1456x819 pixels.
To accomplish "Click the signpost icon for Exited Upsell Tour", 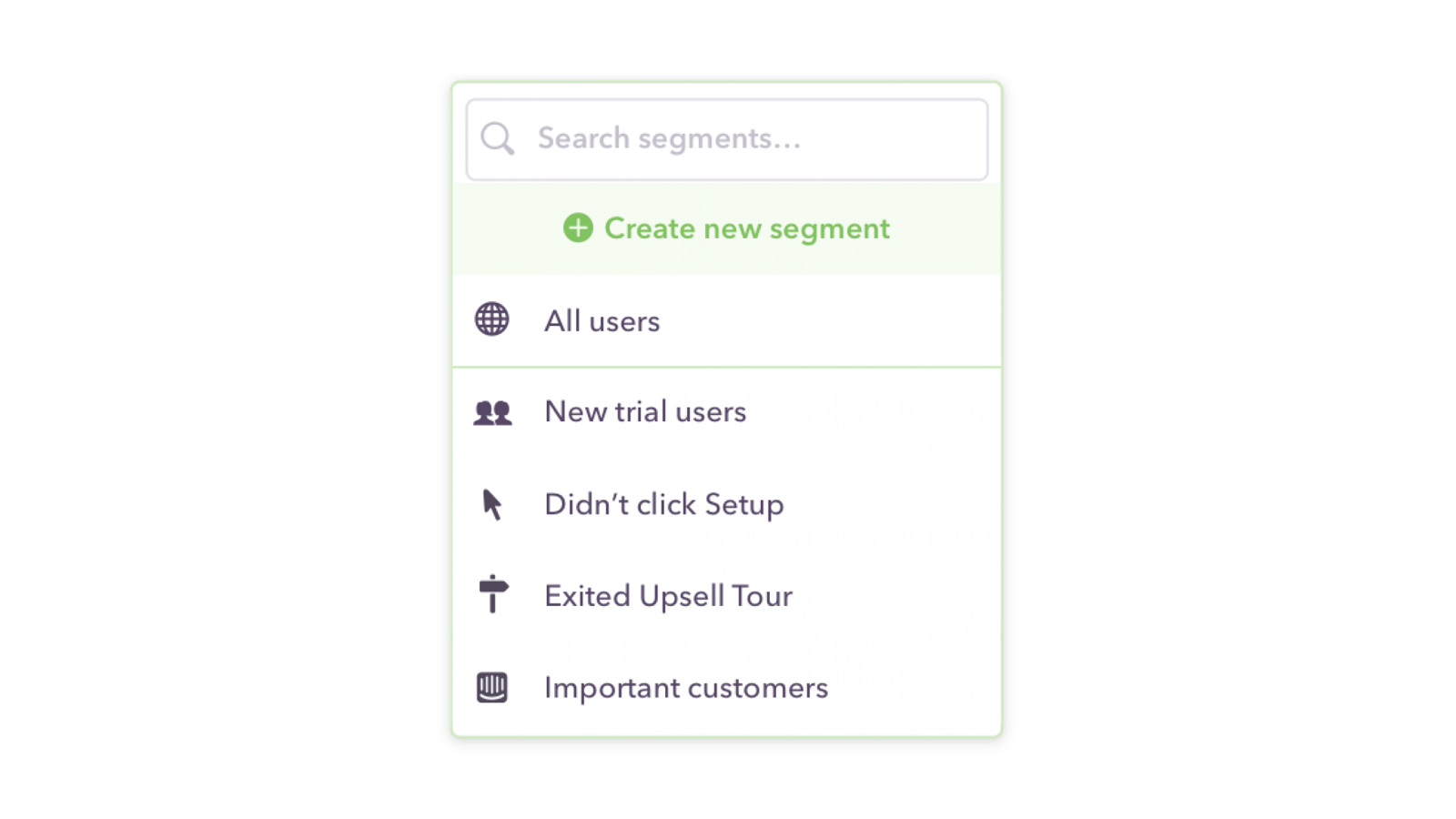I will click(x=490, y=595).
